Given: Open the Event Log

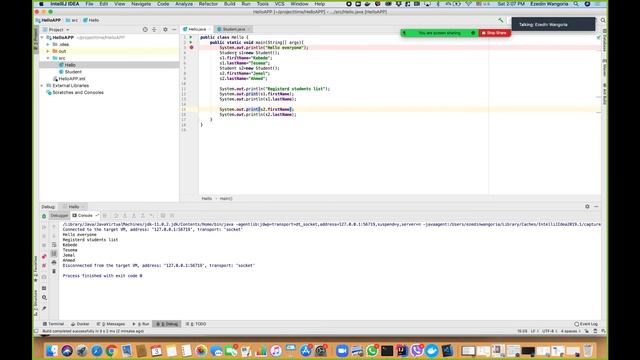Looking at the screenshot, I should pyautogui.click(x=586, y=324).
